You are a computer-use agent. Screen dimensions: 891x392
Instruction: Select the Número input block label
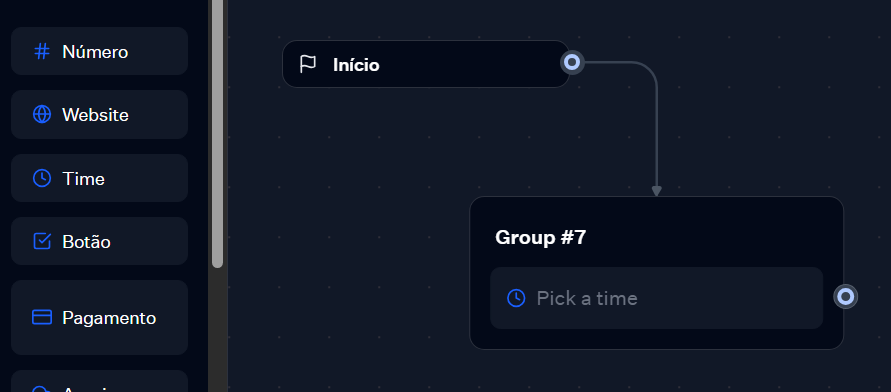(x=95, y=52)
